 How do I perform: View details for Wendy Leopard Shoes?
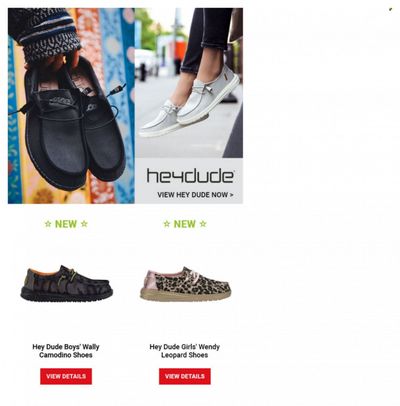coord(185,376)
